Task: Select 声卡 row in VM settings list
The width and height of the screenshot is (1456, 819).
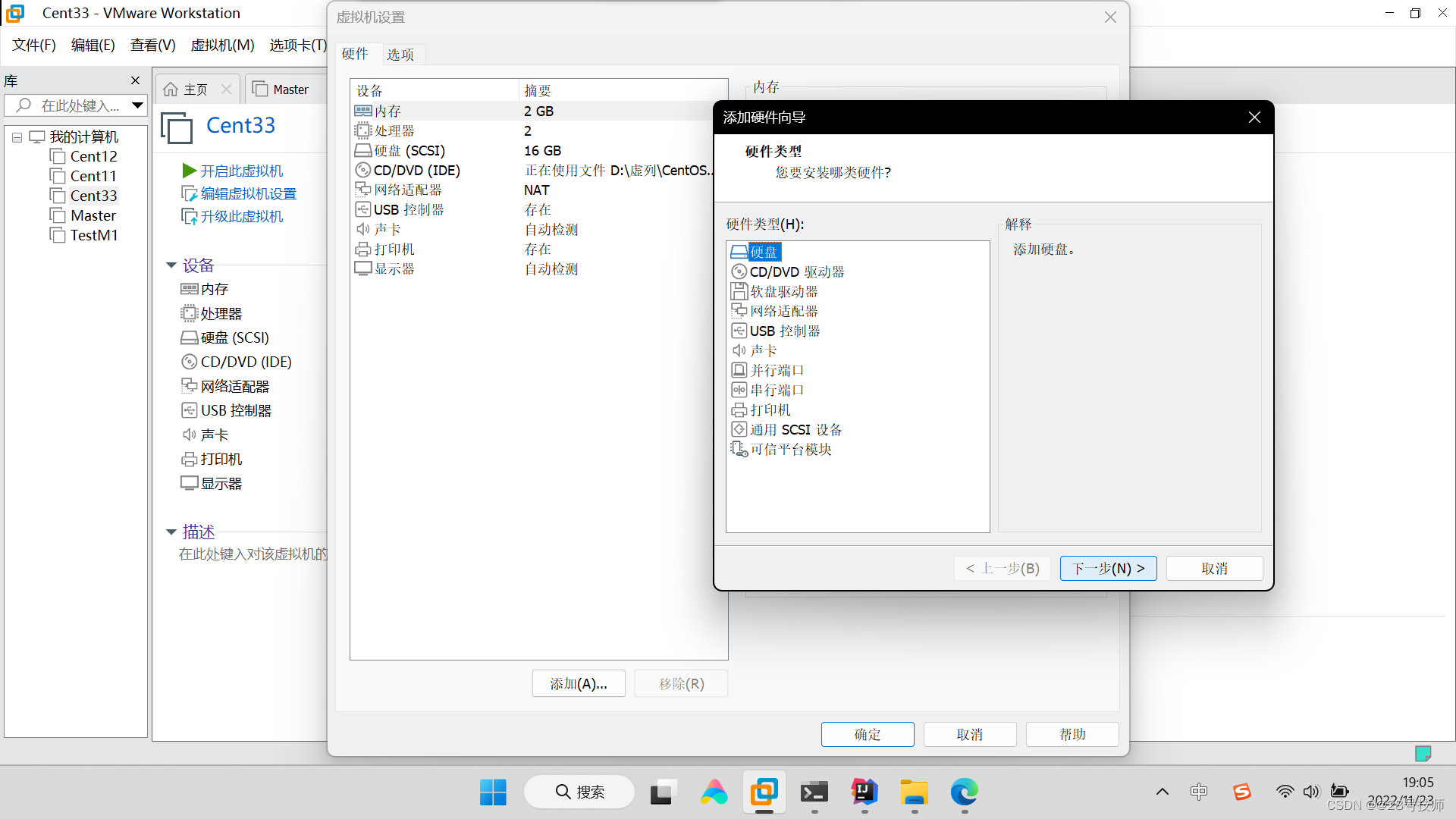Action: [538, 229]
